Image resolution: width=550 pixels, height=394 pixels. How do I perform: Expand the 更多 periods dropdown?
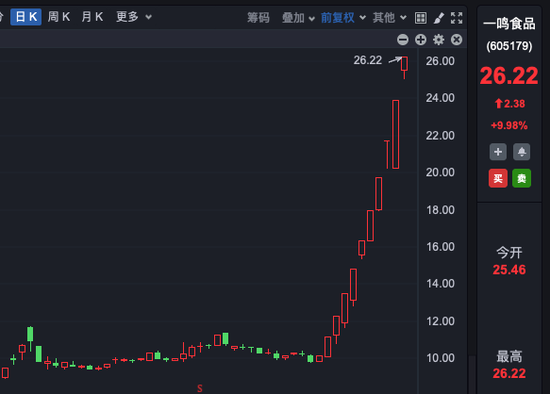[x=134, y=17]
